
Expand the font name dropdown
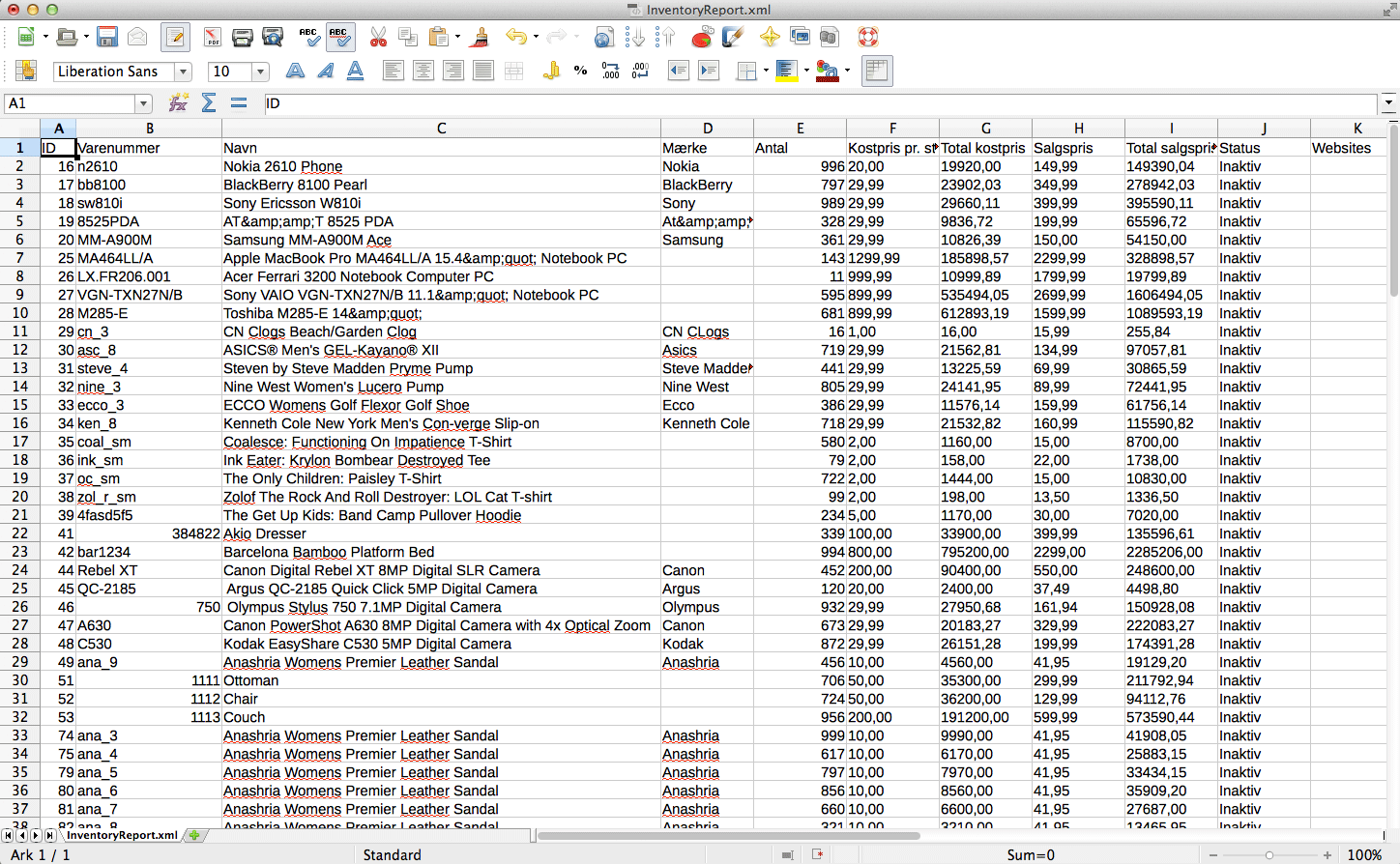pos(182,72)
